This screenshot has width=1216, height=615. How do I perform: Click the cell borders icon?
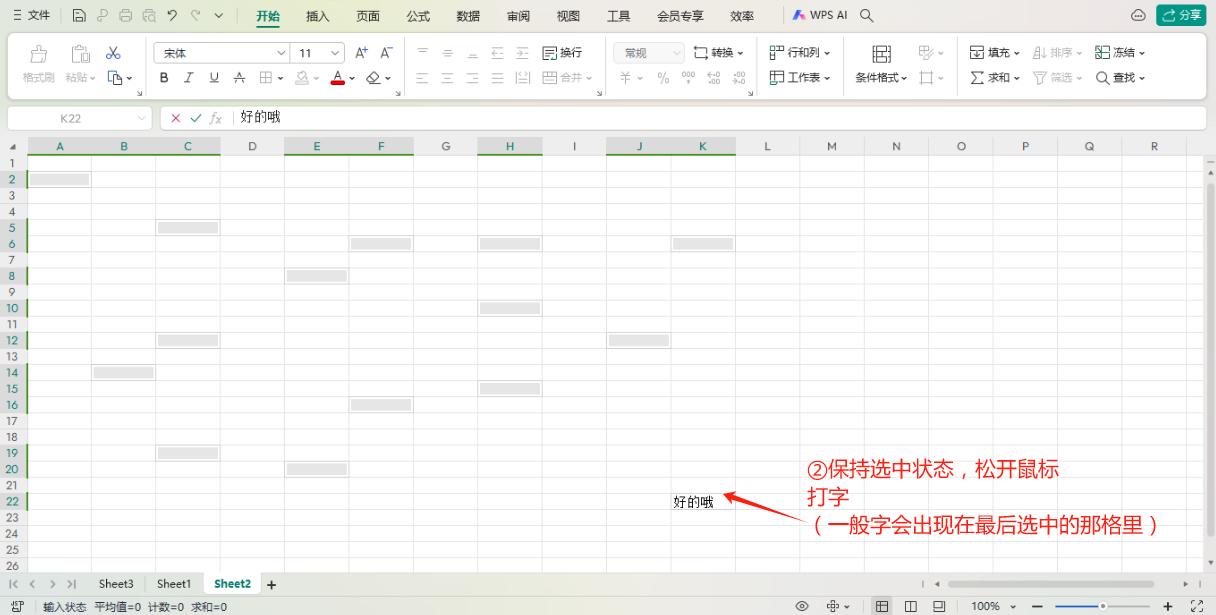[266, 78]
